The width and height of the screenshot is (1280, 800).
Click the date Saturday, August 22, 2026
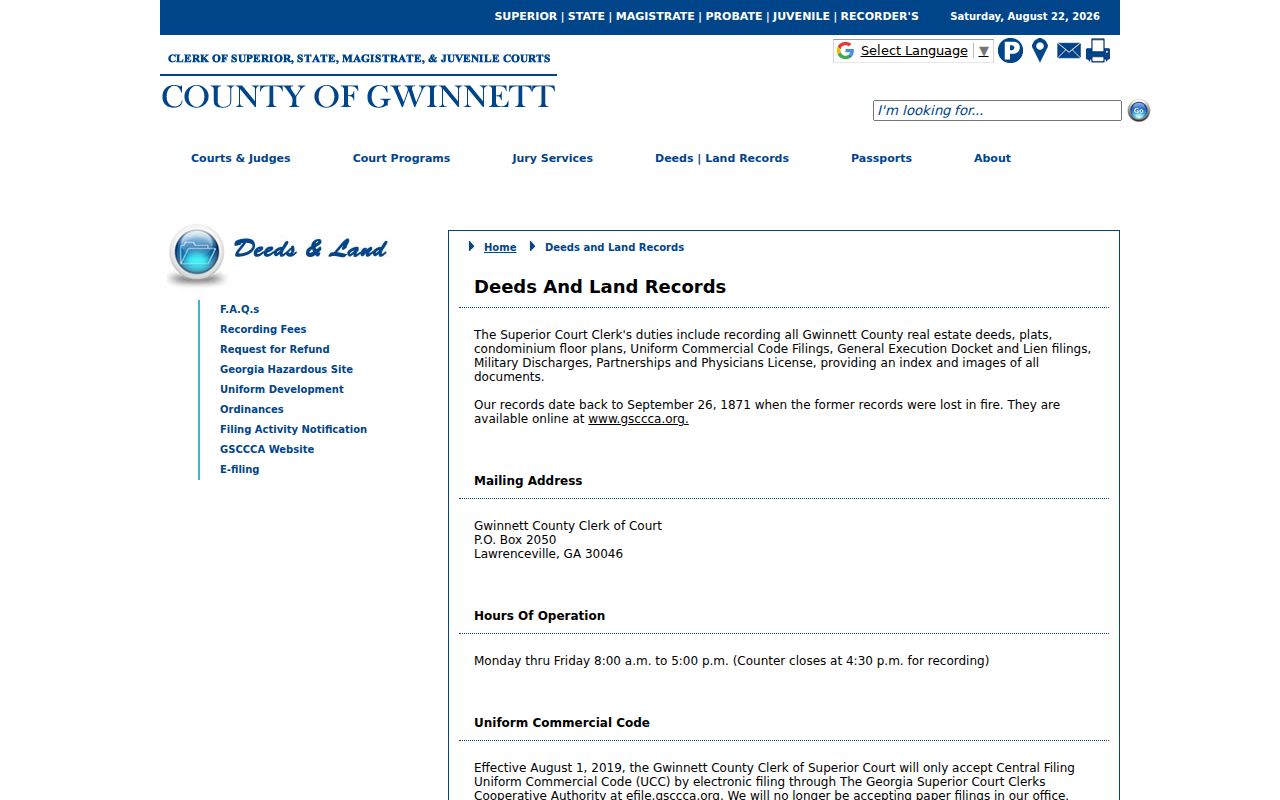[1025, 16]
